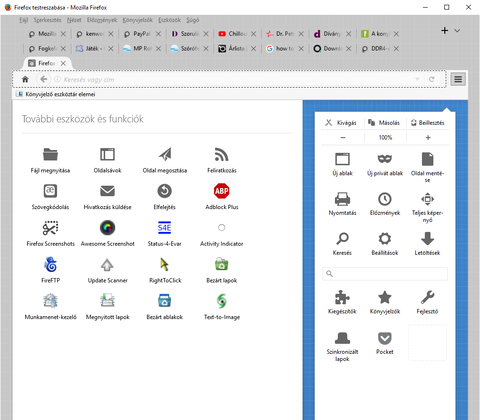
Task: Select the Feliratkozás RSS feed icon
Action: click(222, 154)
